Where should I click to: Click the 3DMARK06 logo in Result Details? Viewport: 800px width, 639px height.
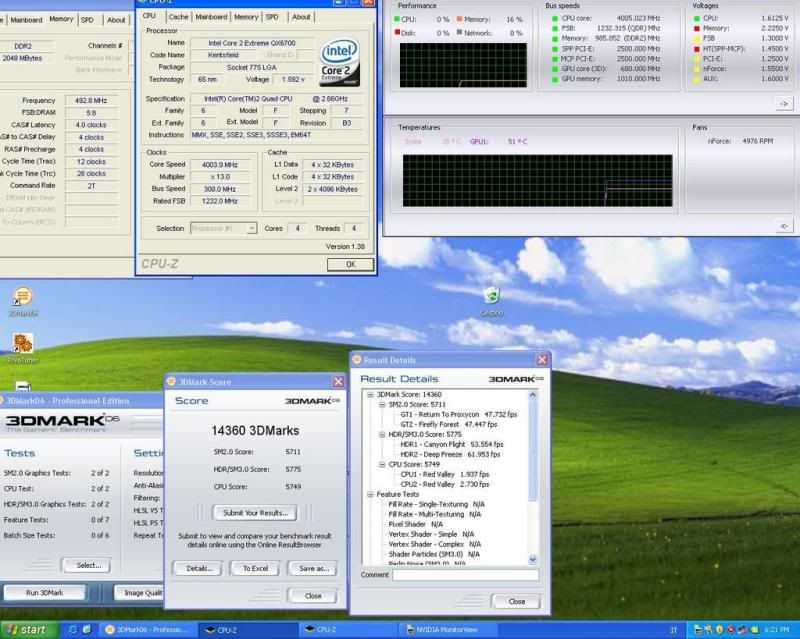pos(516,379)
